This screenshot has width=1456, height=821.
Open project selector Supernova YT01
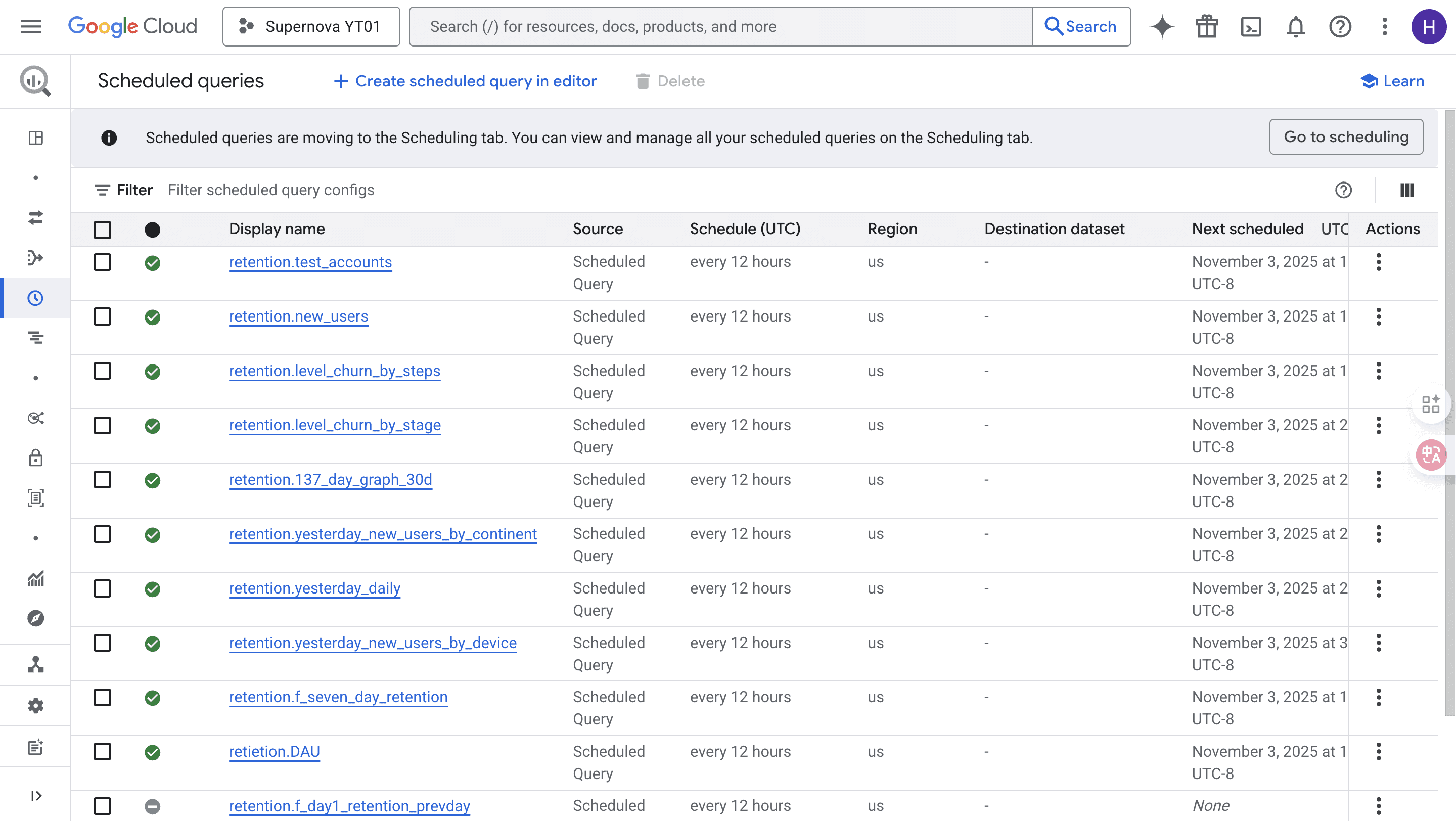click(x=311, y=27)
